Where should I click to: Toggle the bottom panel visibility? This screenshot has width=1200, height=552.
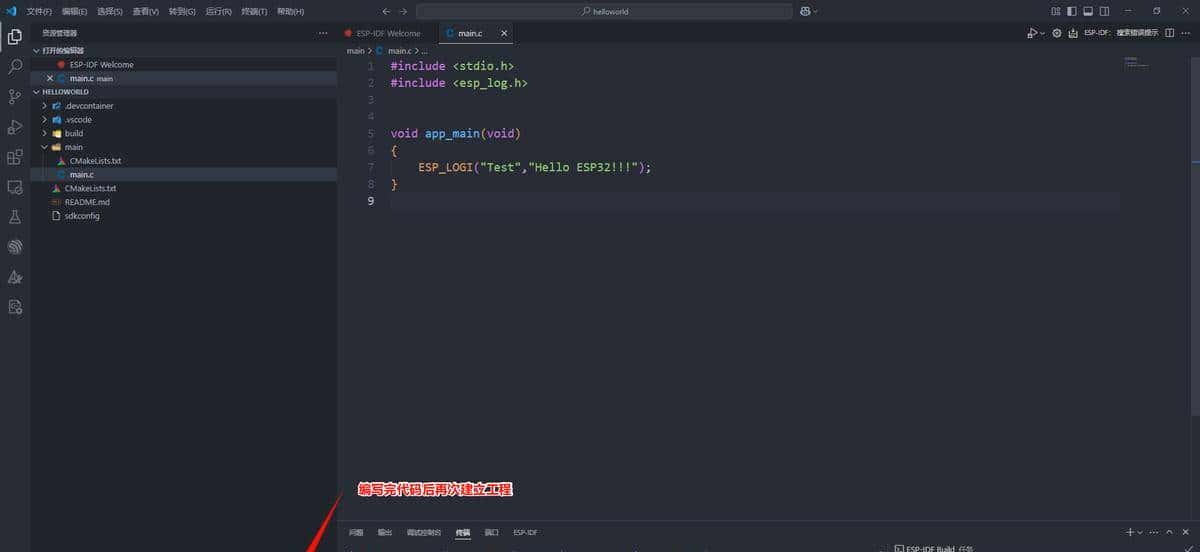pyautogui.click(x=1088, y=11)
